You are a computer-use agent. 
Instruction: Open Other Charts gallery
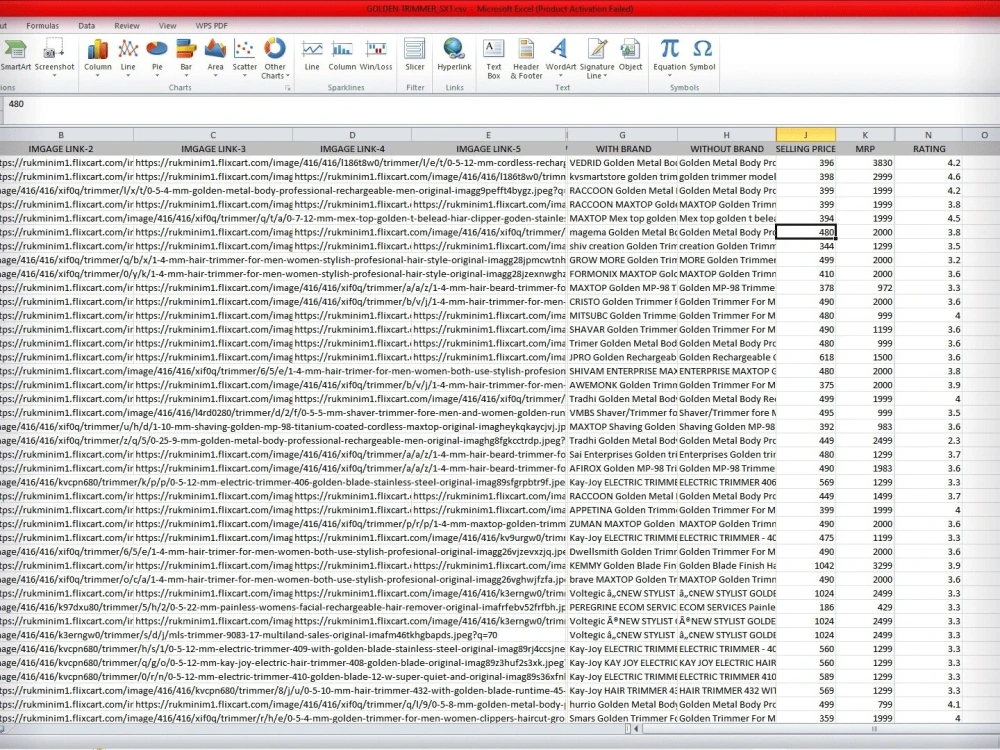click(x=275, y=57)
